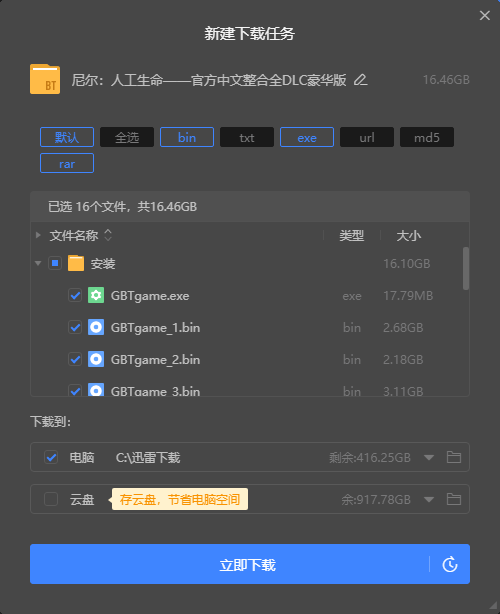Click the task title 尼尔：人工生命
Viewport: 500px width, 614px height.
click(x=209, y=80)
